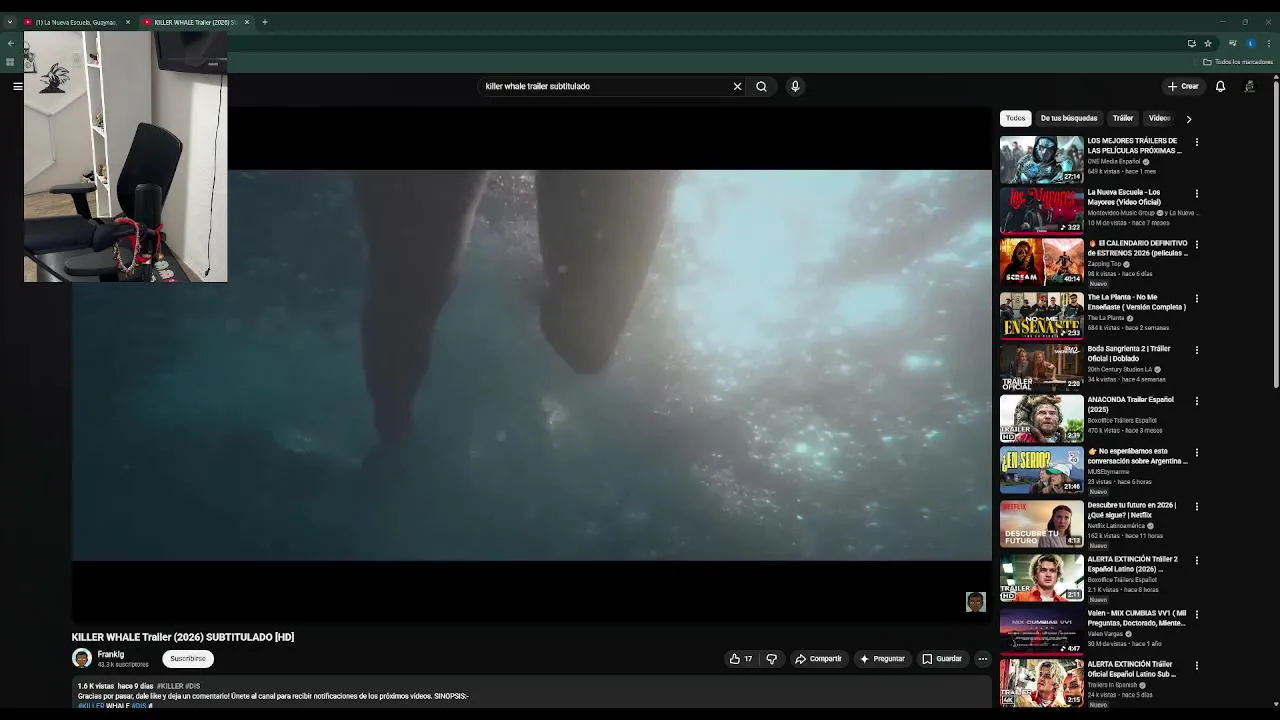The height and width of the screenshot is (720, 1280).
Task: Click the search input field
Action: (x=606, y=86)
